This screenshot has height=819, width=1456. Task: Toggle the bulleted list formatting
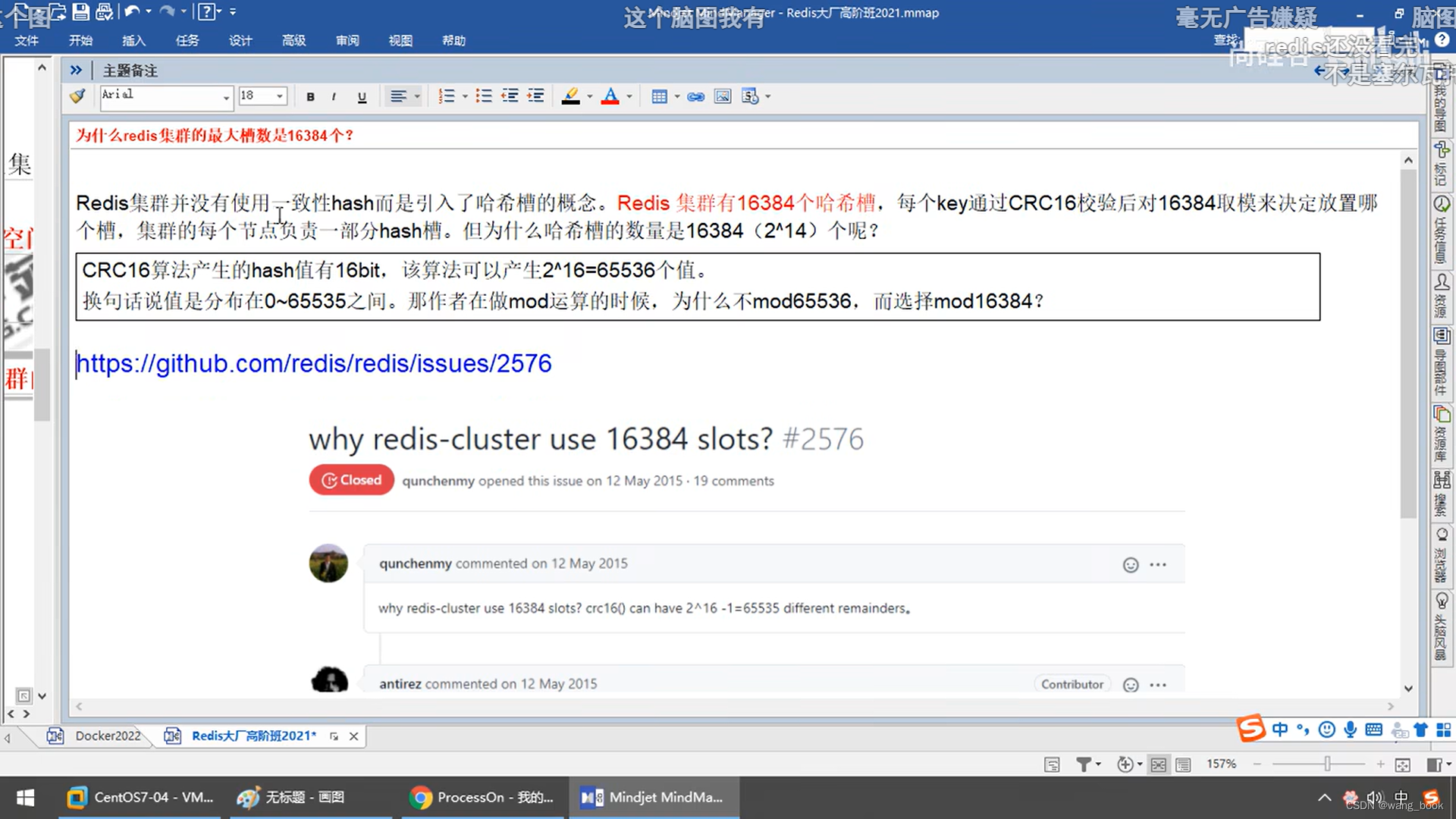(483, 96)
